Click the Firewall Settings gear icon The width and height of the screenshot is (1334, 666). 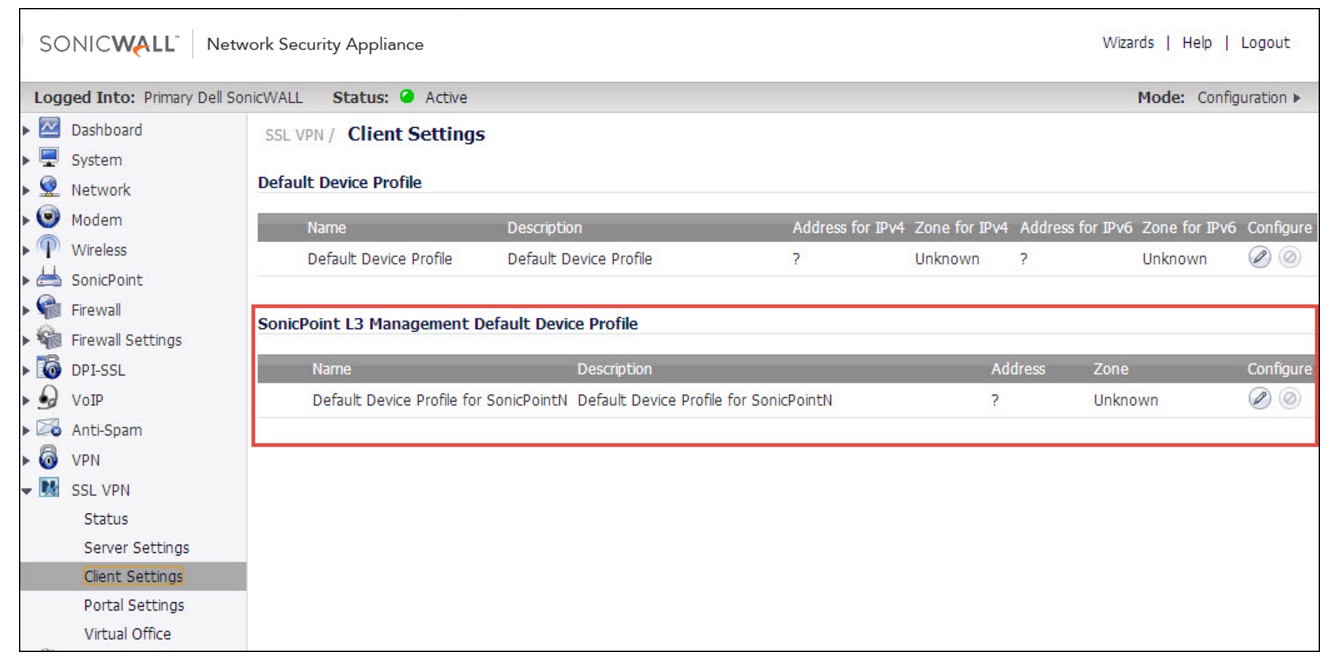[x=48, y=339]
